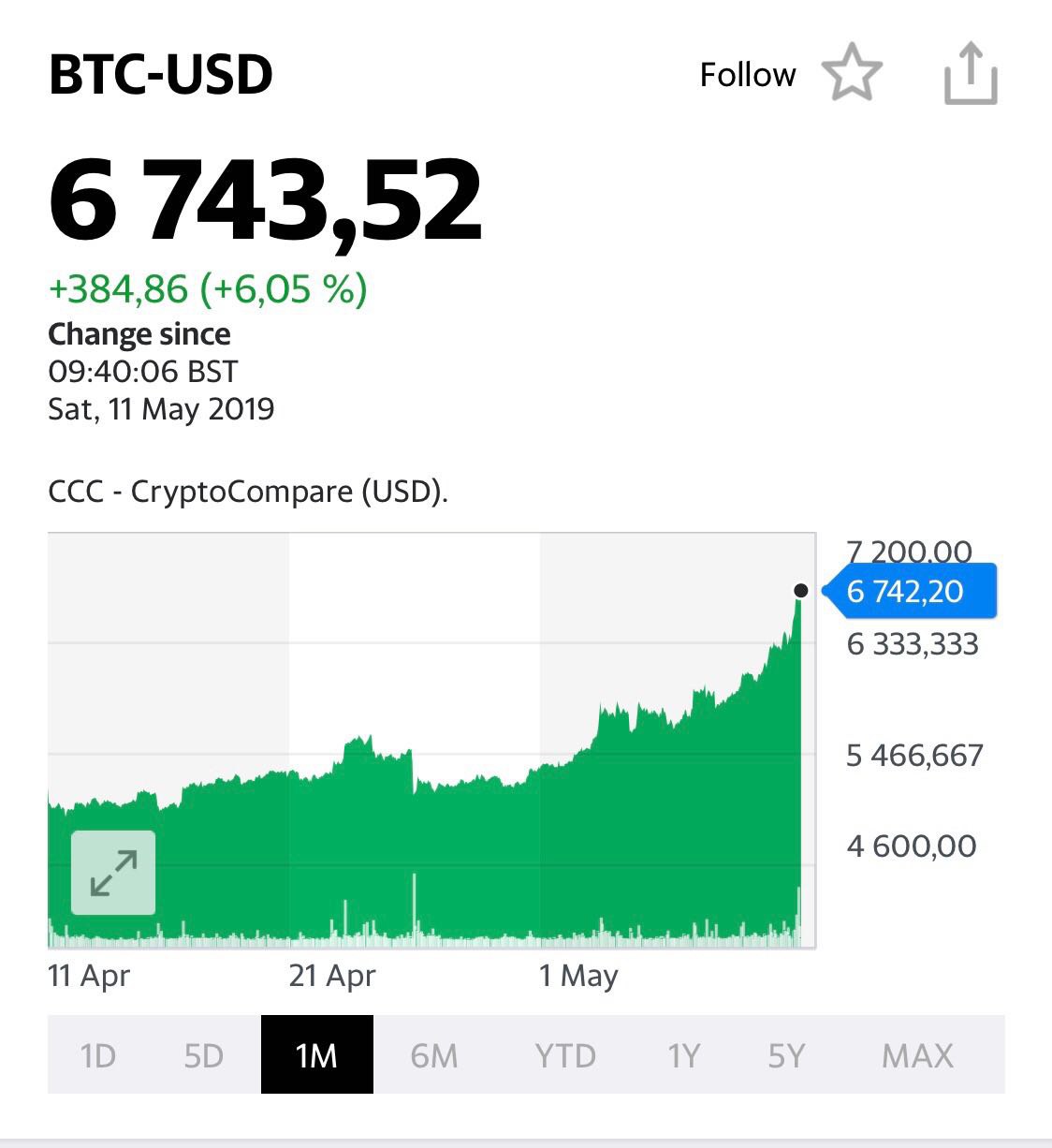The image size is (1052, 1148).
Task: Click the BTC-USD ticker title
Action: (160, 75)
